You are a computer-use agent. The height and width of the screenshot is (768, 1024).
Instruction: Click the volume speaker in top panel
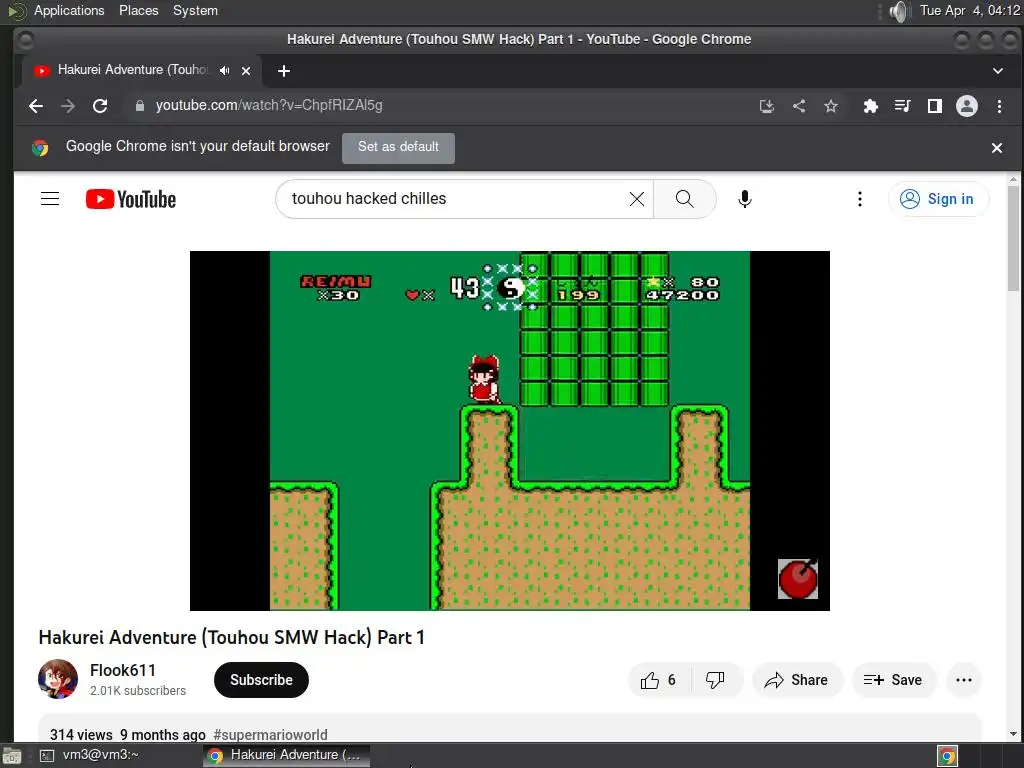coord(900,11)
